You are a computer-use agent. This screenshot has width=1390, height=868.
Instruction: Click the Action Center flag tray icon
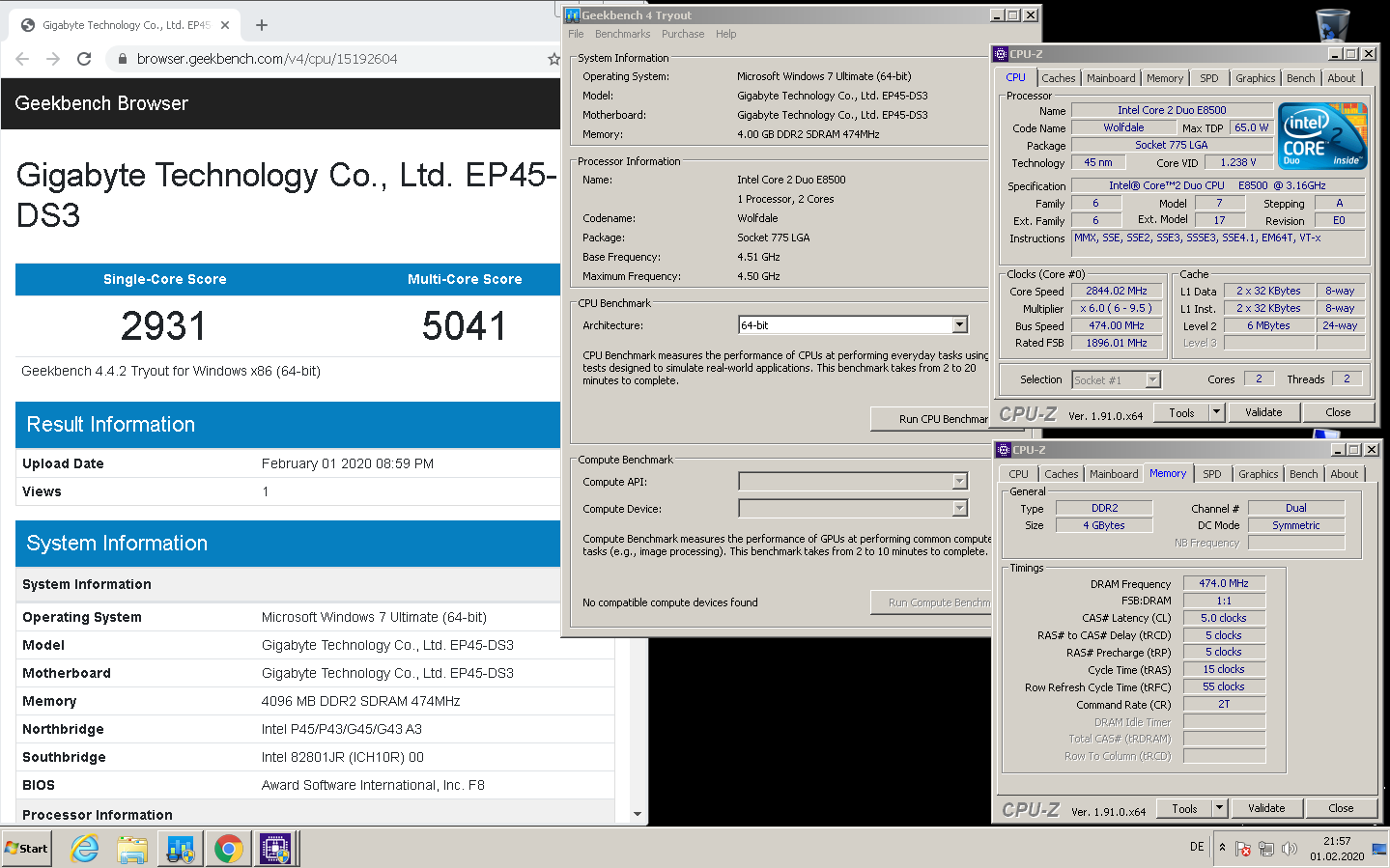tap(1243, 850)
